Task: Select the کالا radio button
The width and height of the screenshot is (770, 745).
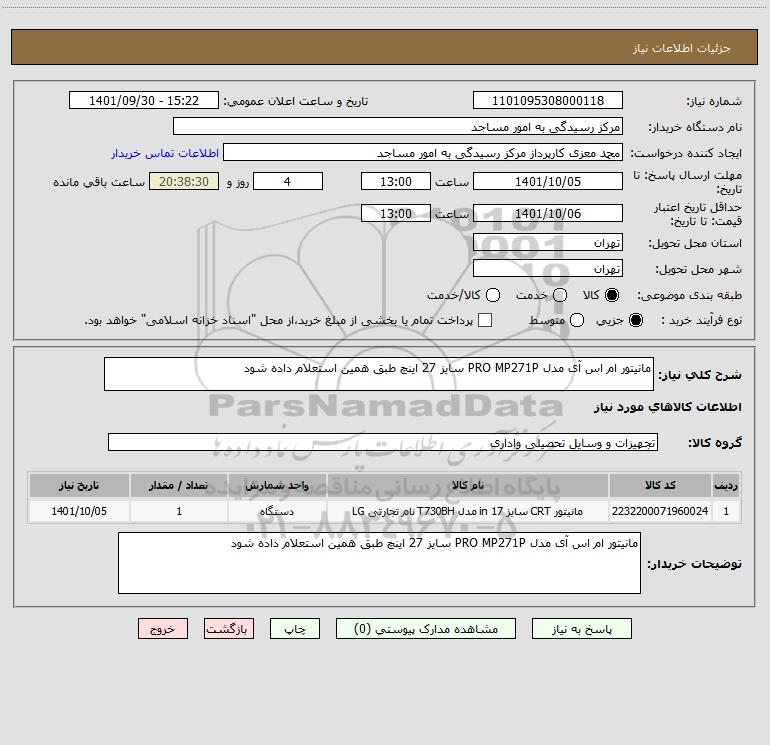Action: click(x=612, y=295)
